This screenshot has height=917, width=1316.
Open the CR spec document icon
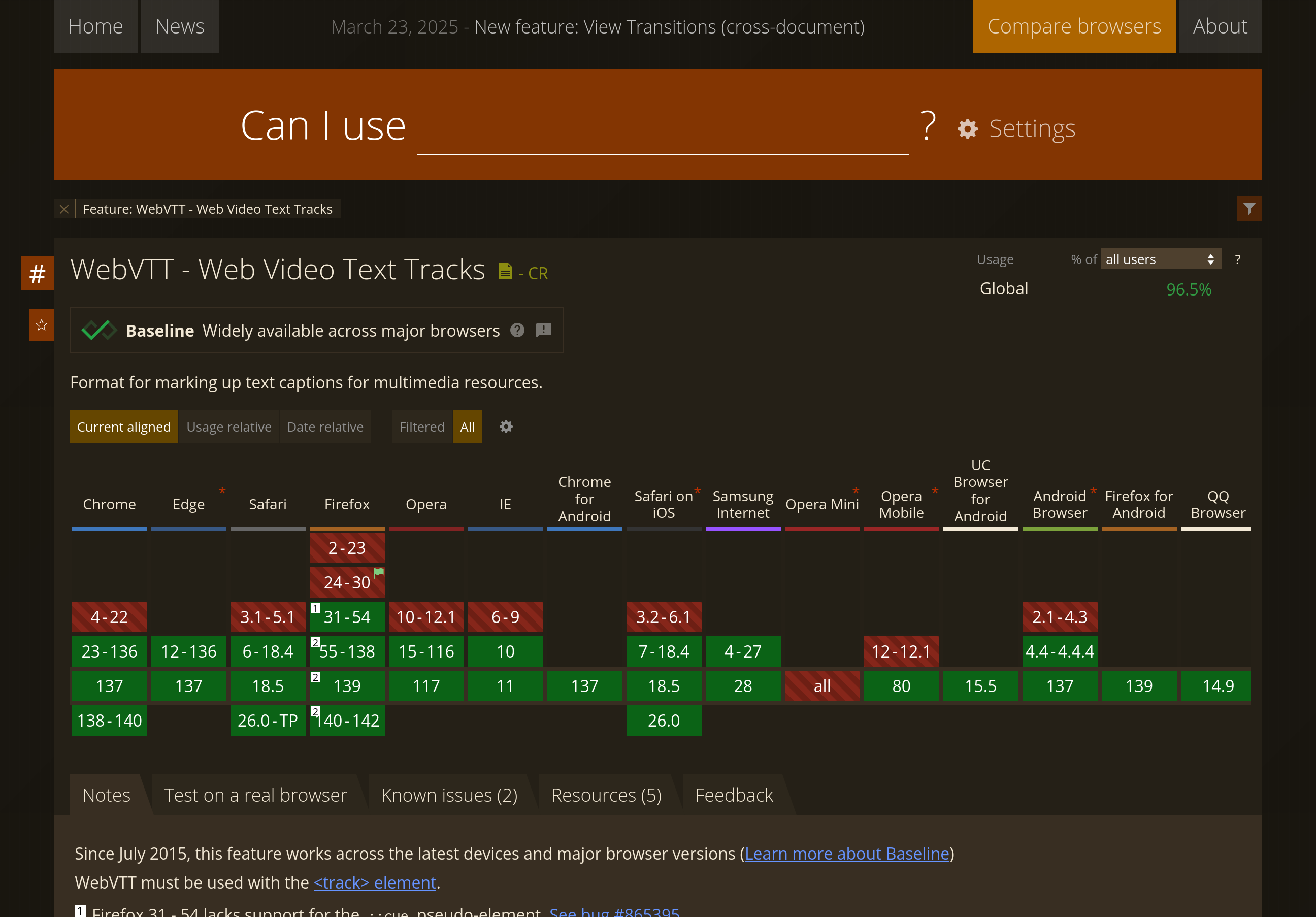[505, 271]
